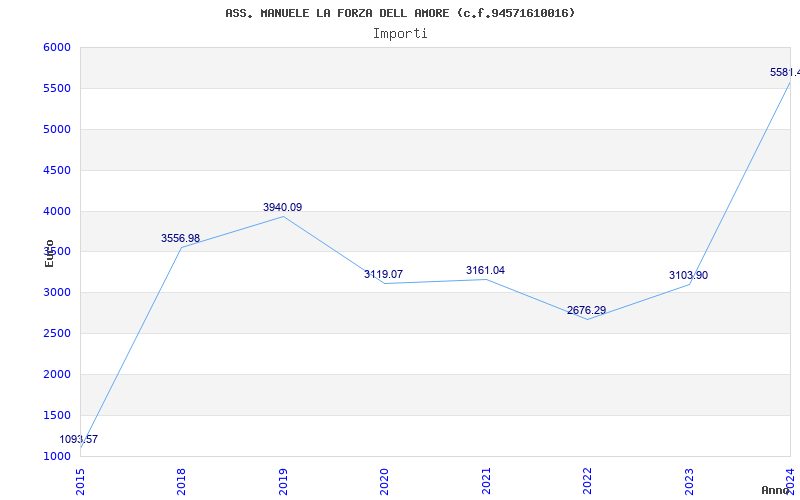The width and height of the screenshot is (800, 500).
Task: Click the chart title ASS. MANUELE LA FORZA DELL AMORE
Action: [x=400, y=13]
